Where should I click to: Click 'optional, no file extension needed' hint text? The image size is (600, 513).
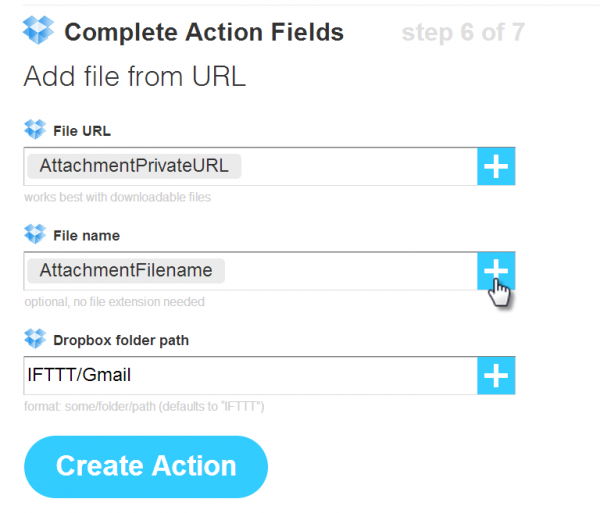(x=115, y=302)
